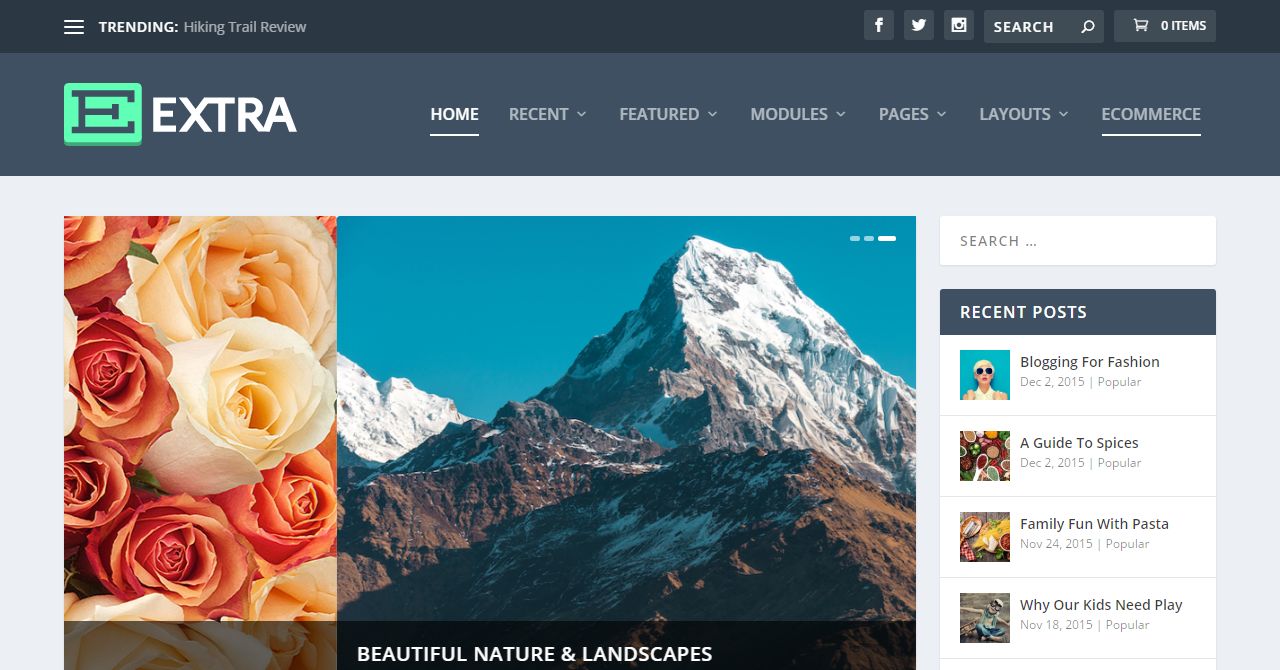Screen dimensions: 1280x670
Task: Select the first slider pagination dot
Action: pos(855,239)
